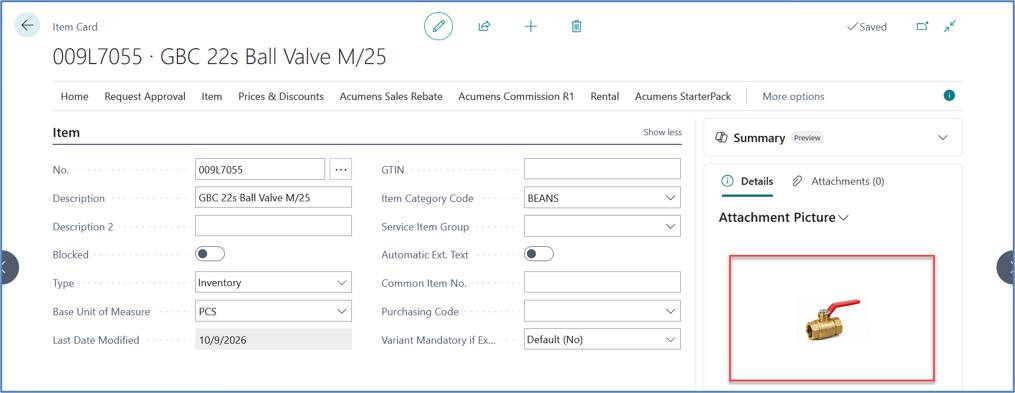The height and width of the screenshot is (393, 1015).
Task: Click Show less in Item section
Action: pos(662,131)
